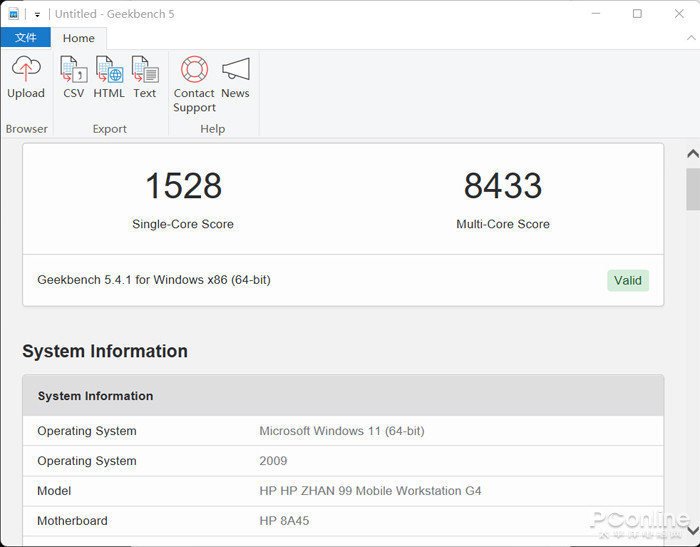Click the HP 8A45 motherboard value

[284, 521]
